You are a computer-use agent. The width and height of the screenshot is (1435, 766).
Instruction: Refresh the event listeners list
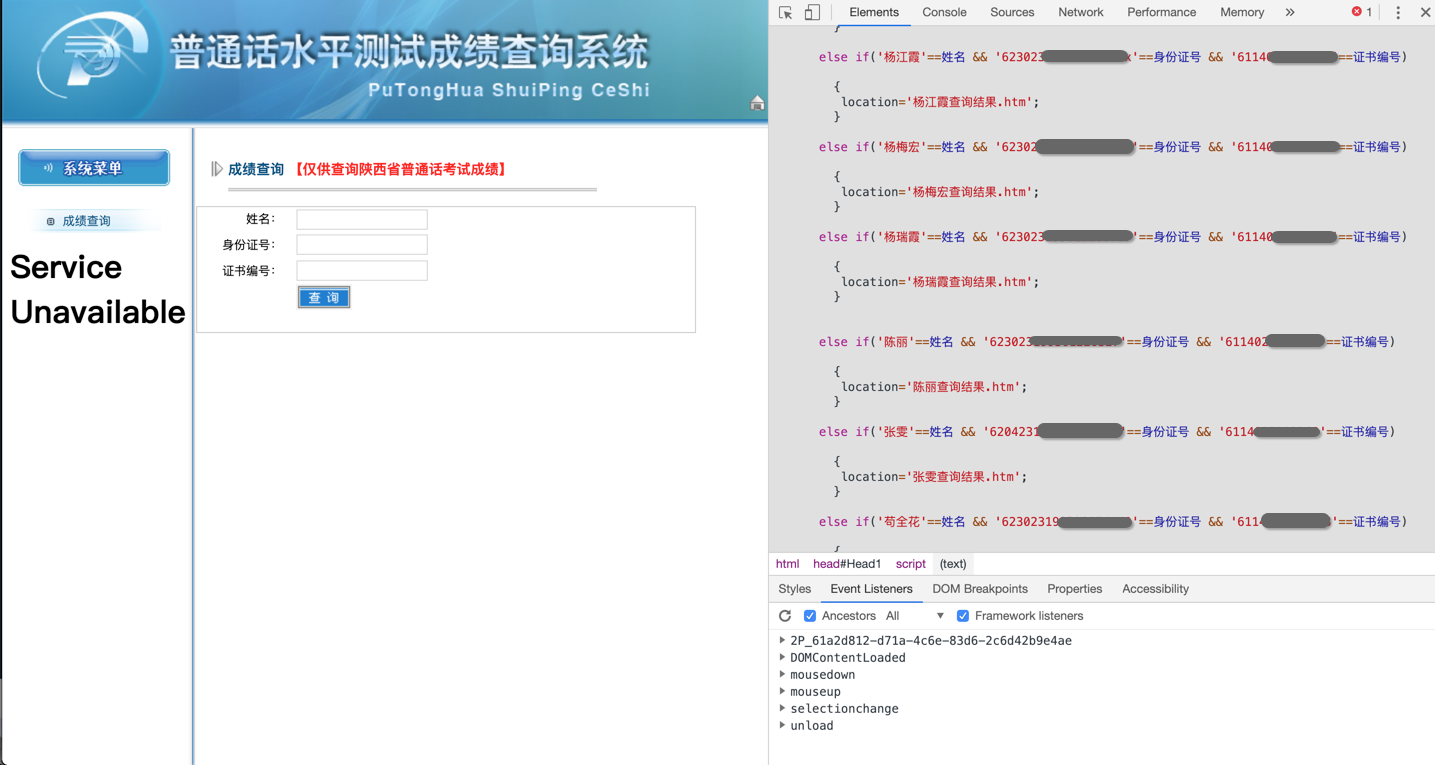pos(785,616)
